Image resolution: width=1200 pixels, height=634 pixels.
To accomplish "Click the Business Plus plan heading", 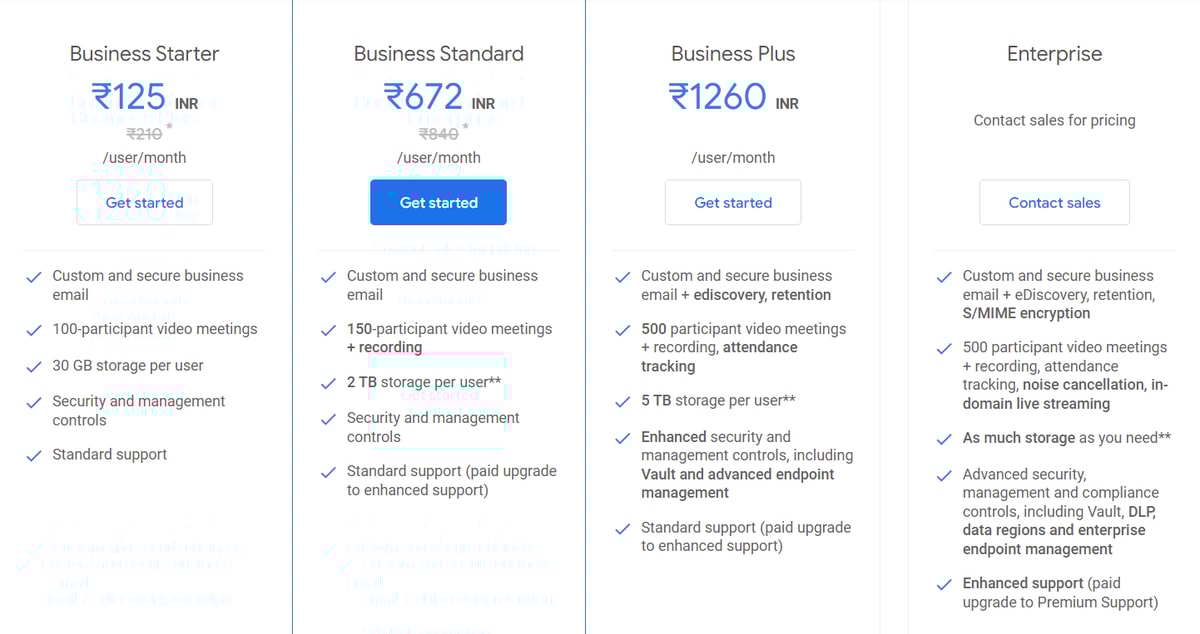I will [733, 54].
